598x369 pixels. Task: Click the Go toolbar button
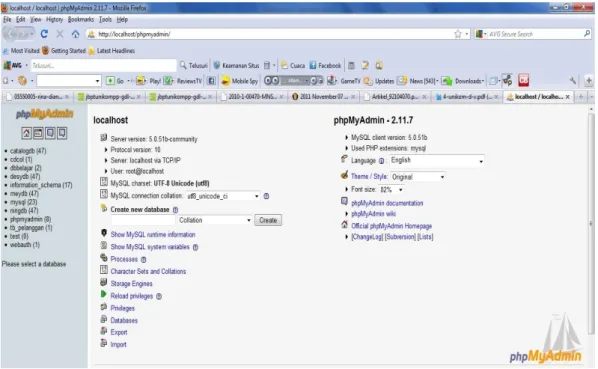tap(115, 81)
